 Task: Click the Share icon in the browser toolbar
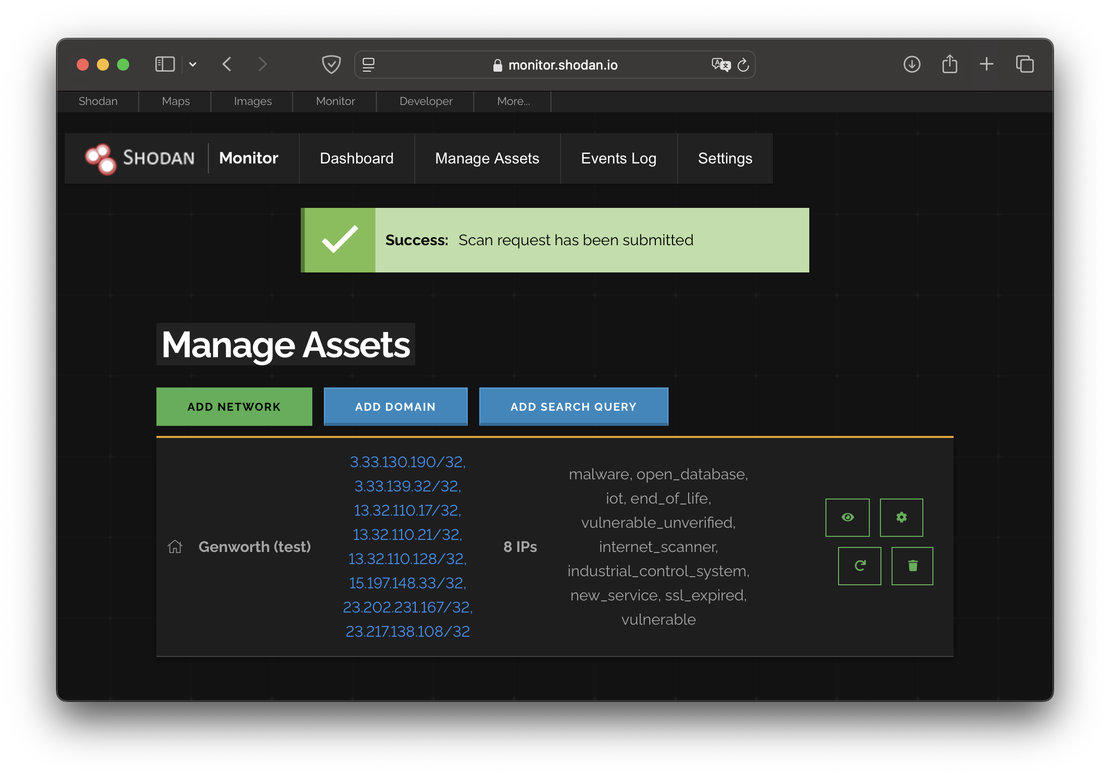[948, 63]
